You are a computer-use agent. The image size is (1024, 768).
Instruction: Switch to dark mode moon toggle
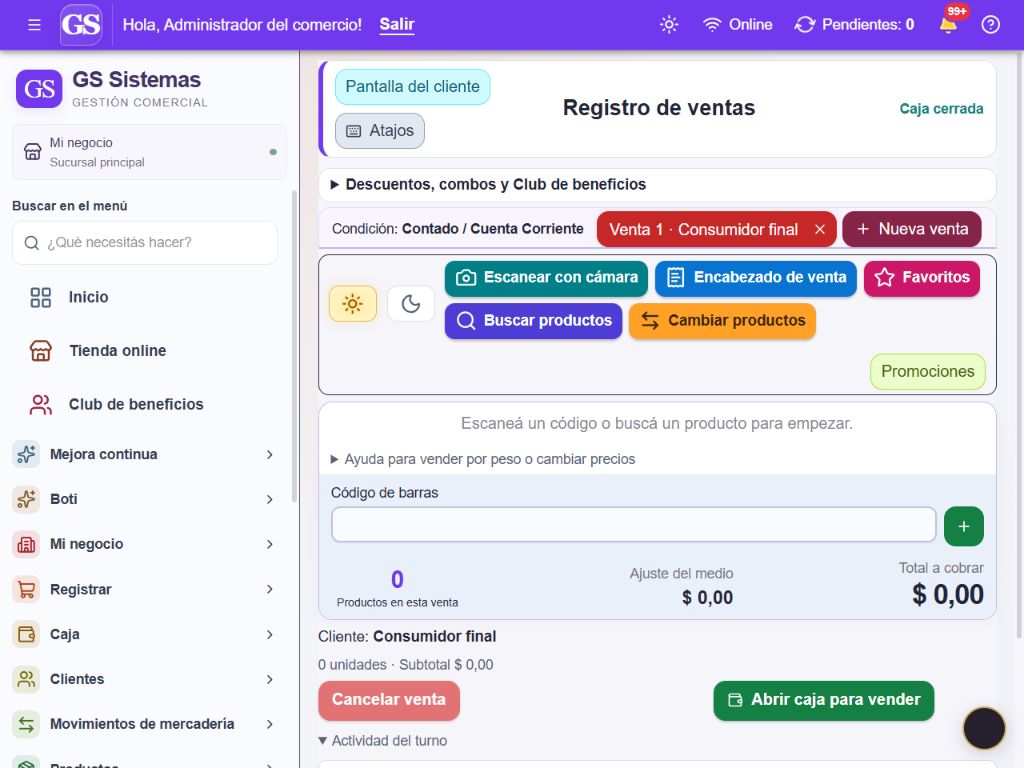tap(411, 304)
